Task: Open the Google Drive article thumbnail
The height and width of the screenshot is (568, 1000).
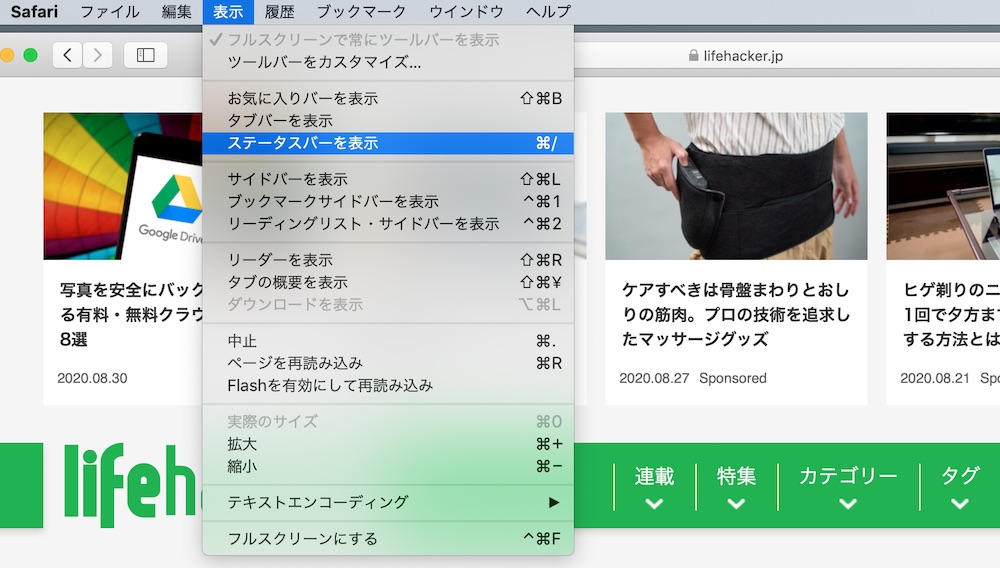Action: [x=123, y=186]
